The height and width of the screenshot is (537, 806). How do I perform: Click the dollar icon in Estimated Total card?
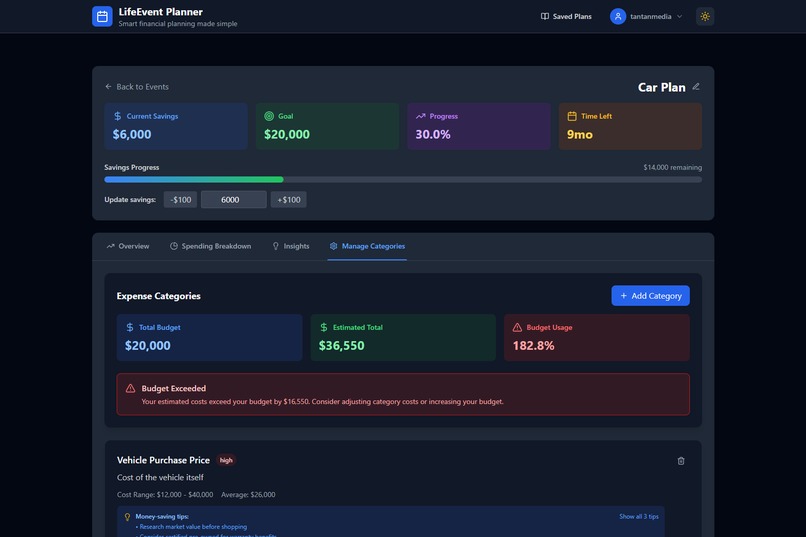point(324,327)
